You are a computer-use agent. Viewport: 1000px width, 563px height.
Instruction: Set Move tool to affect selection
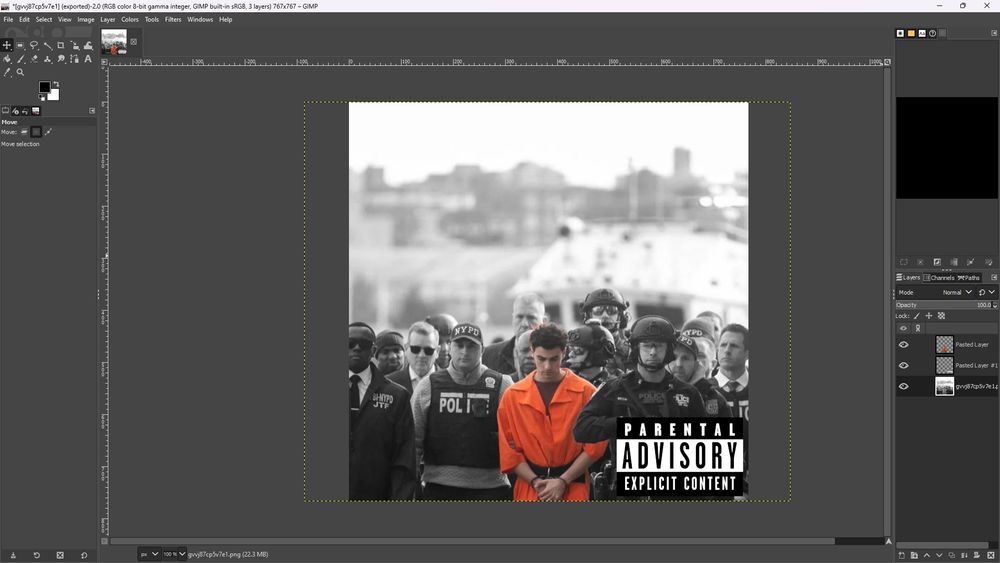(x=36, y=132)
